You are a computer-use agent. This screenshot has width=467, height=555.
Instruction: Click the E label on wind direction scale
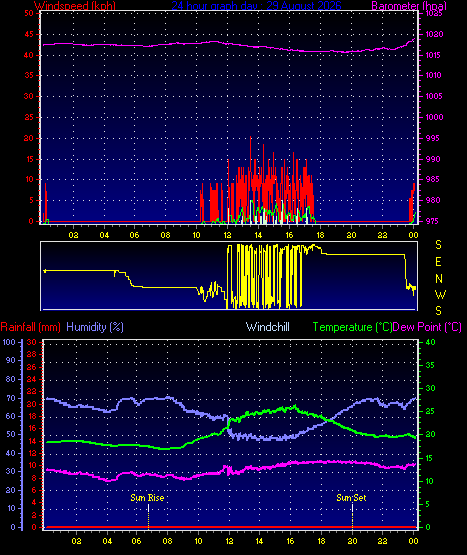click(438, 262)
